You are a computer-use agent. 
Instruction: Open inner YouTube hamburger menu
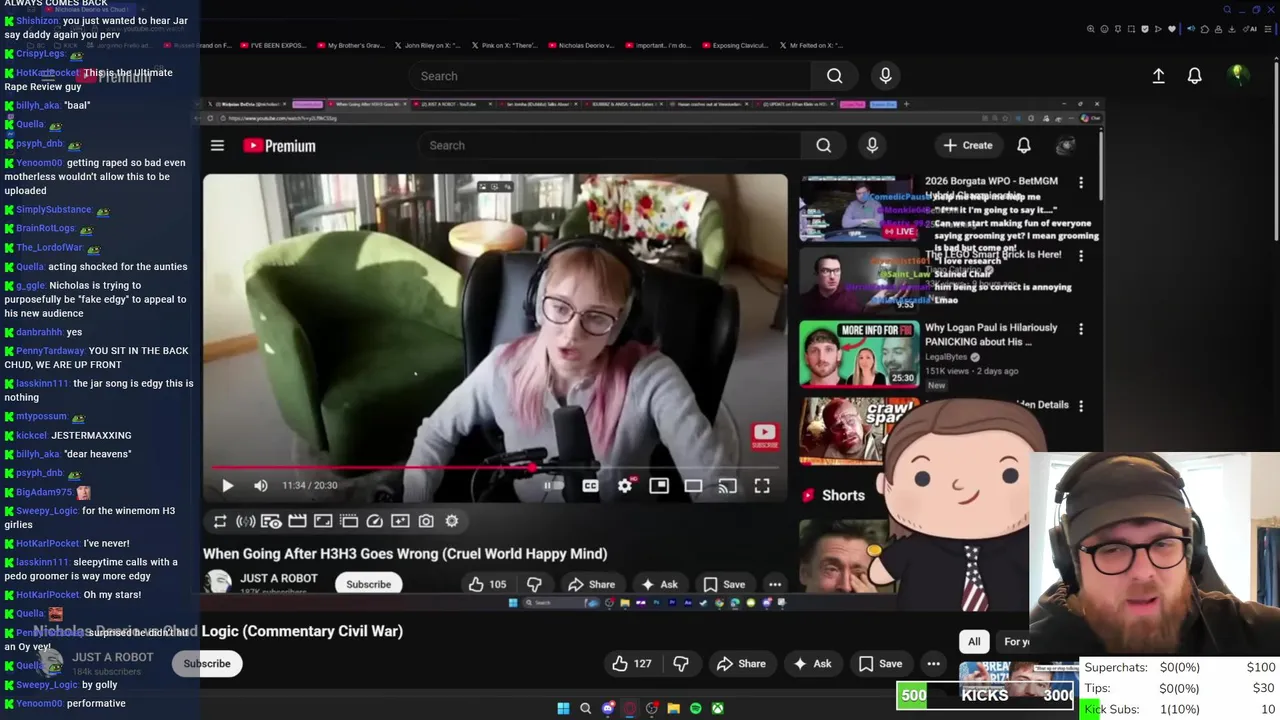click(217, 146)
